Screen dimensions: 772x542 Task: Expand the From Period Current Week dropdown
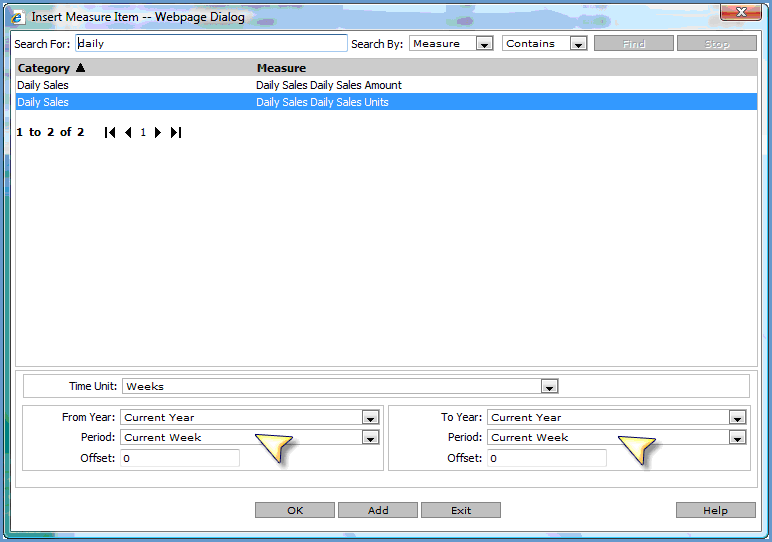370,438
